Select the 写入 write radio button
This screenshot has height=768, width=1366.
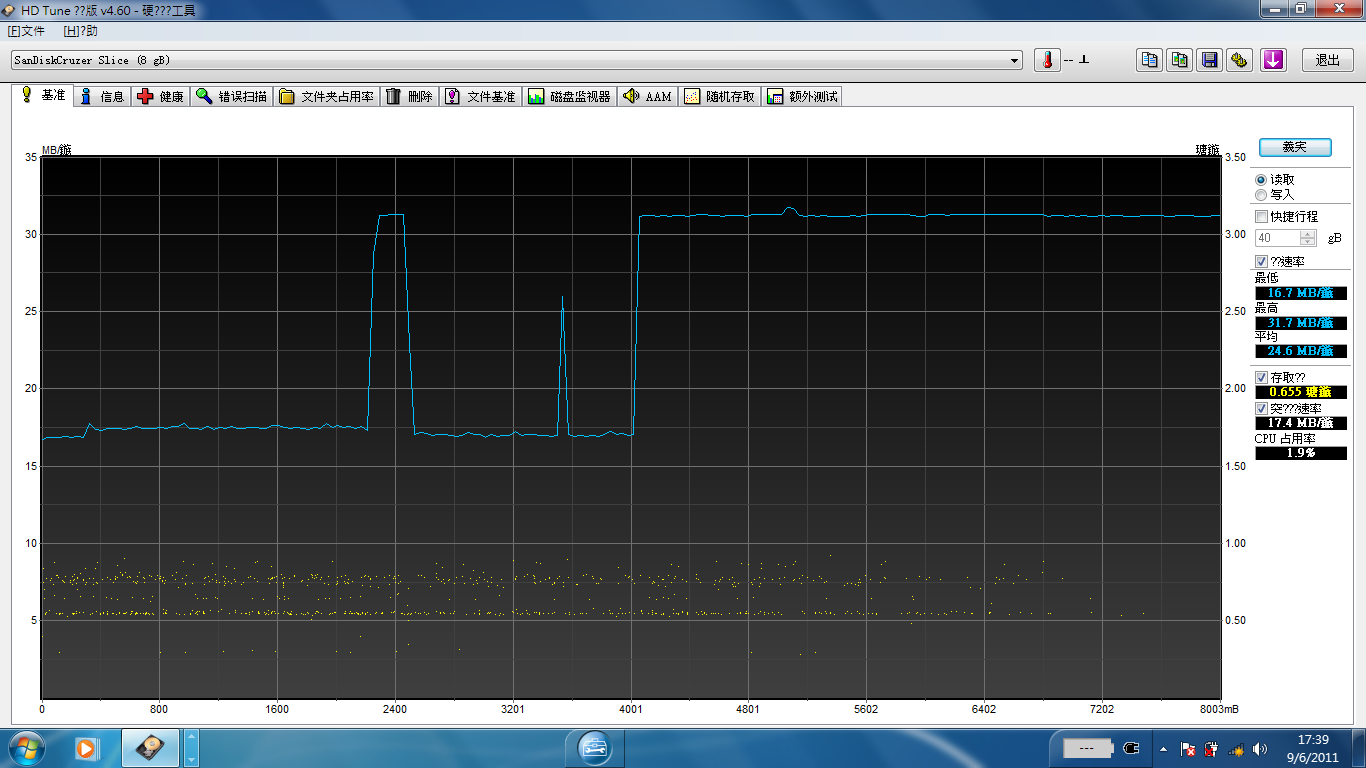1261,194
